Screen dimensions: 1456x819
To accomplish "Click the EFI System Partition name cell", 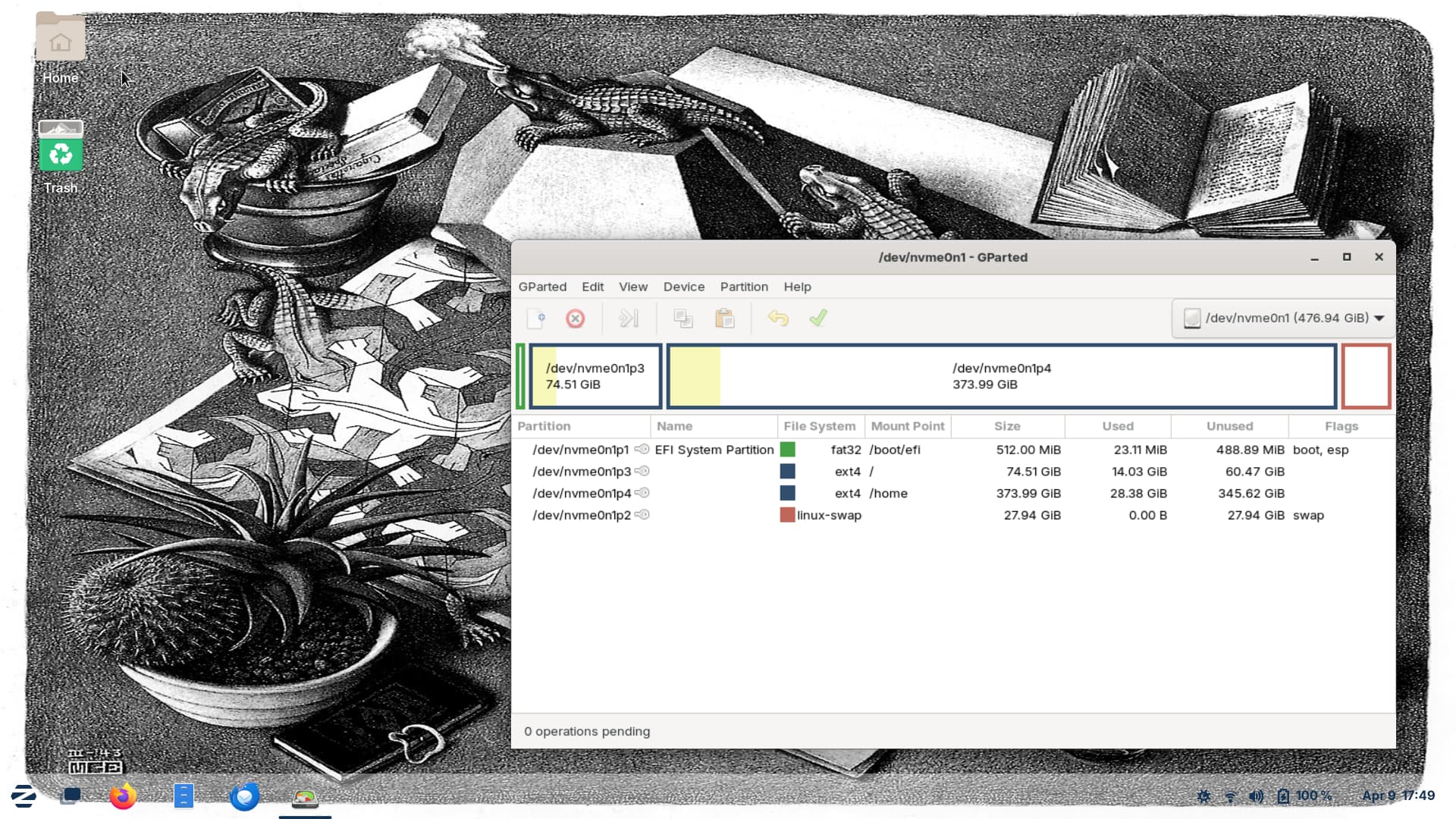I will click(x=714, y=450).
